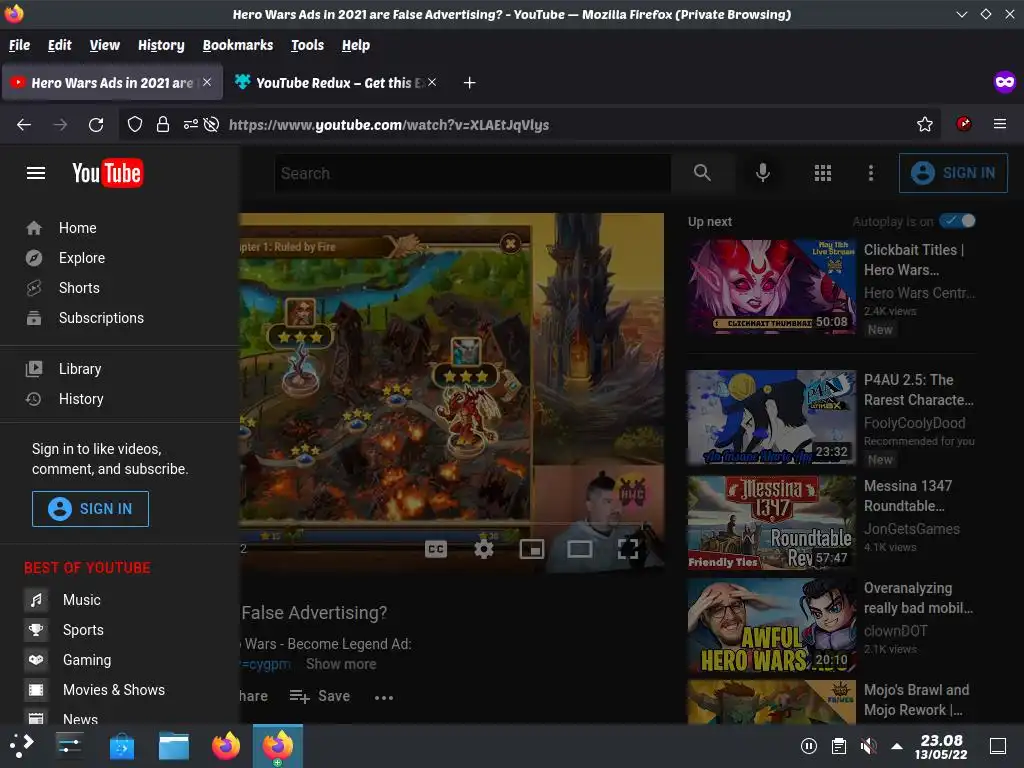Open a new browser tab

click(470, 83)
